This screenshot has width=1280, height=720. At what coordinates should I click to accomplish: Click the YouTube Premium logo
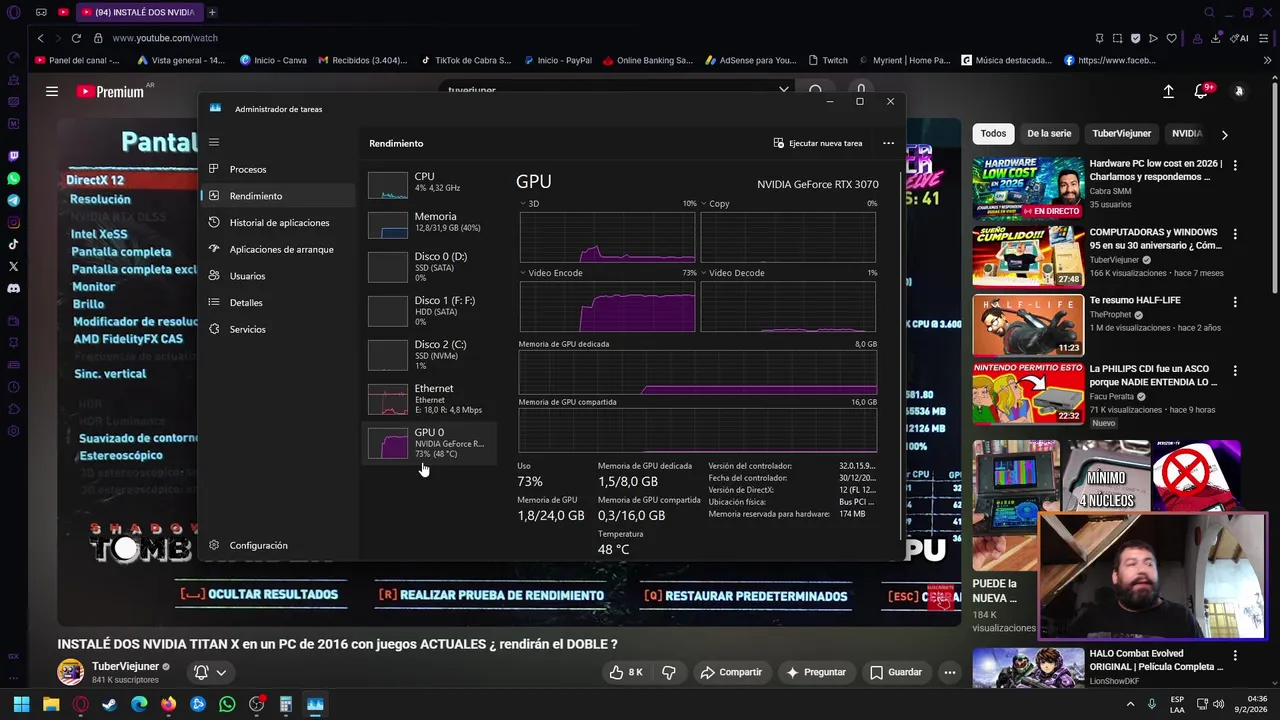click(x=110, y=91)
